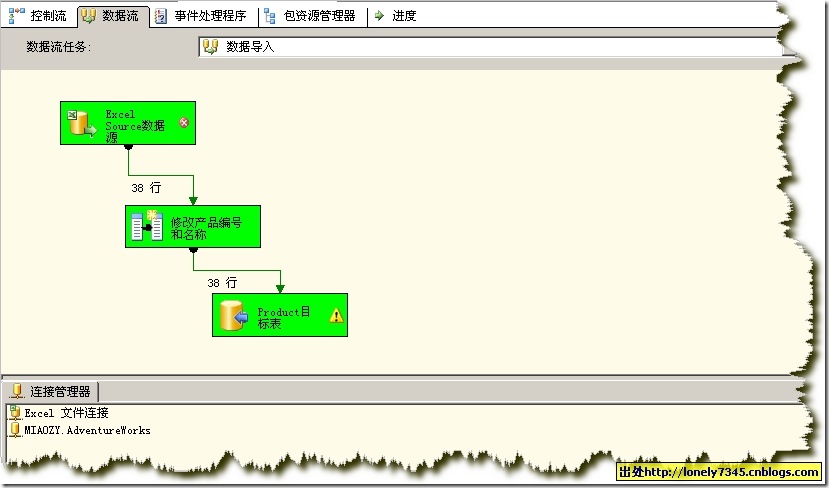Click the second 38 行 label near Product目标表
Image resolution: width=829 pixels, height=488 pixels.
click(x=222, y=283)
